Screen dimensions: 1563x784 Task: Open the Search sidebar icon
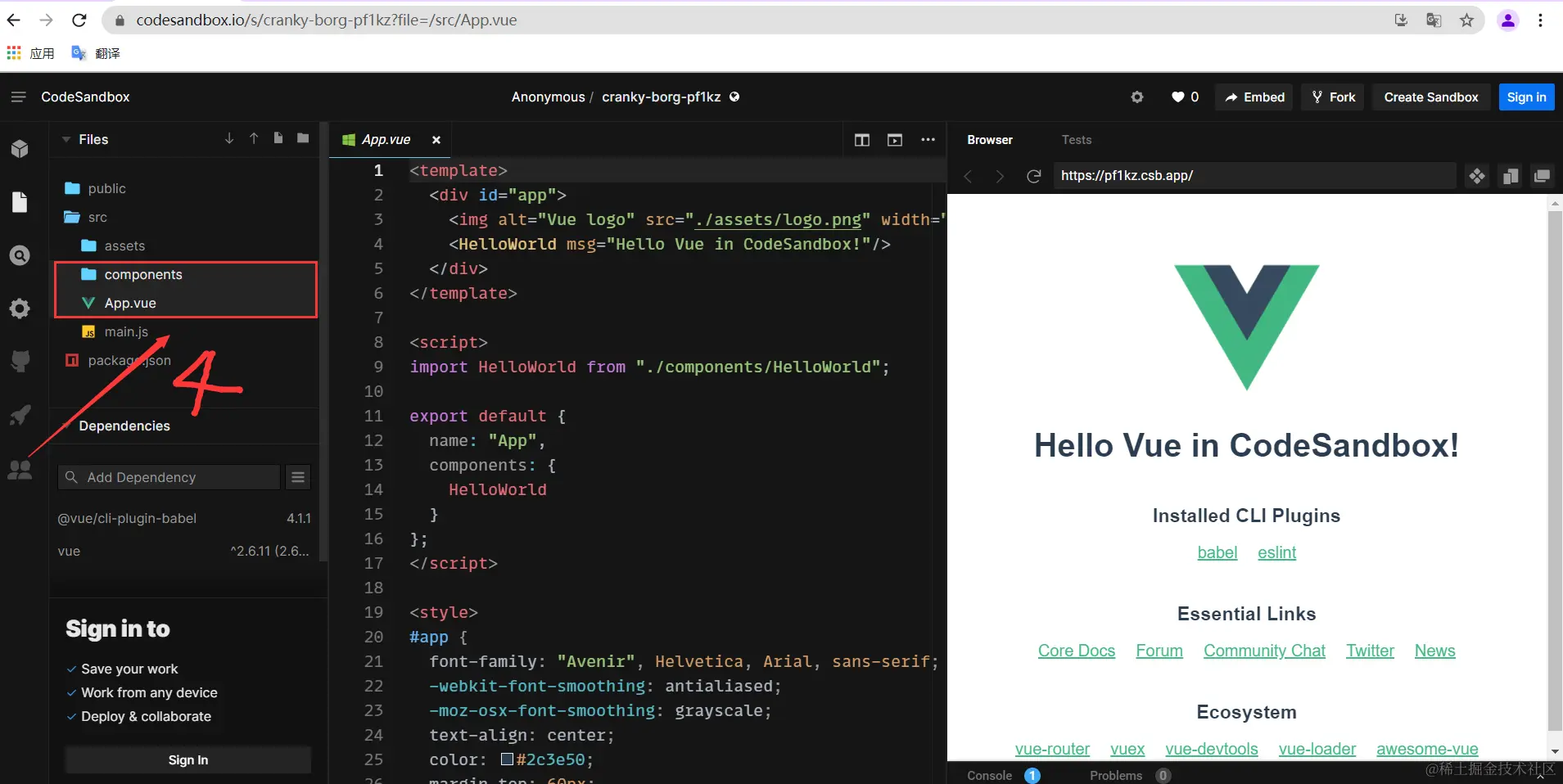click(20, 255)
